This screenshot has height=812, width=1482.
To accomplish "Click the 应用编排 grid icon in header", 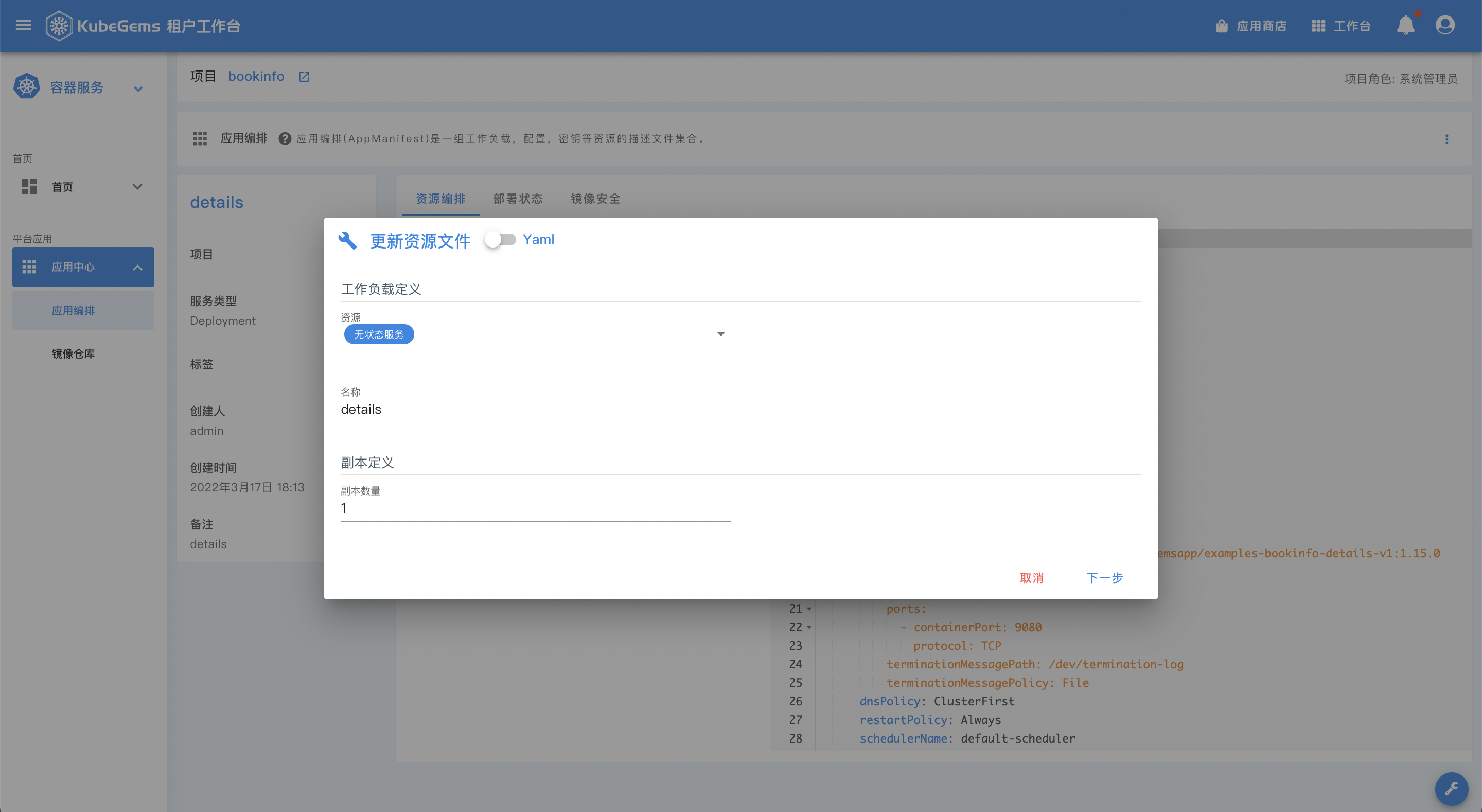I will click(200, 139).
